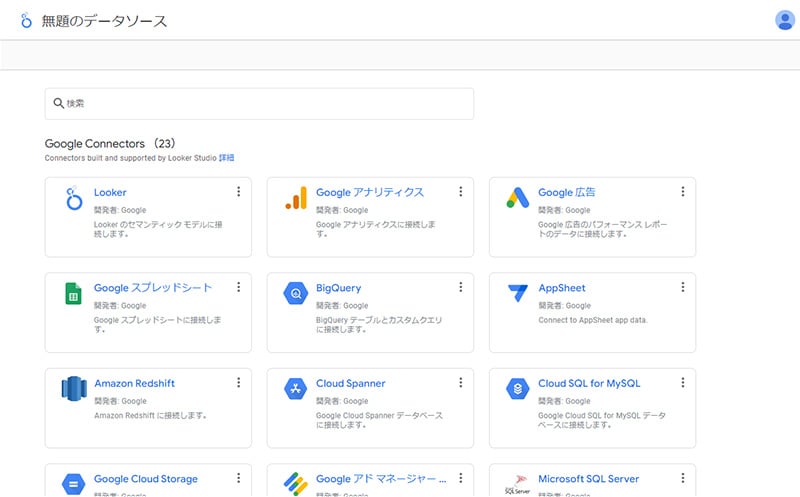Click 'Connect to AppSheet app data.' description
The height and width of the screenshot is (497, 800).
coord(593,320)
